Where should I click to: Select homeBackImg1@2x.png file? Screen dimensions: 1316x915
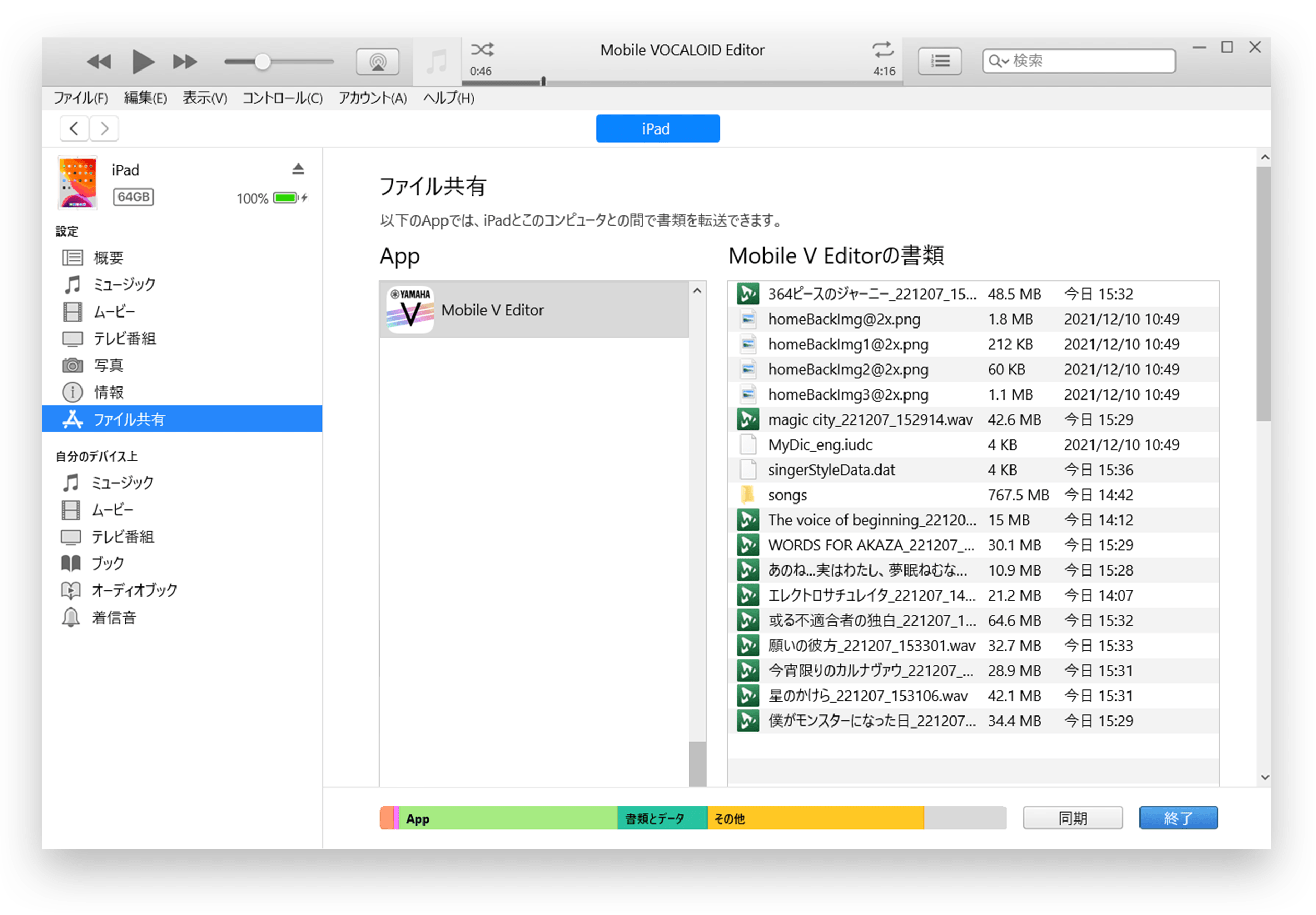click(x=973, y=345)
